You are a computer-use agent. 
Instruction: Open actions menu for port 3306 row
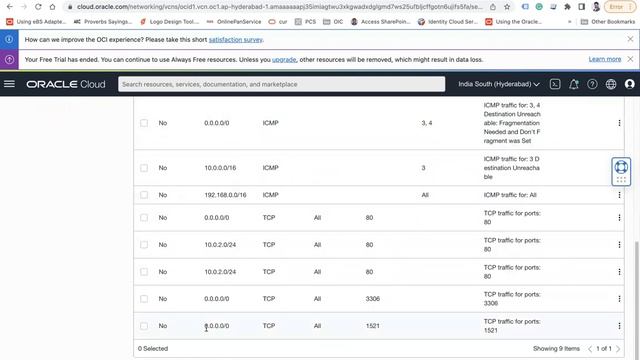pos(619,299)
